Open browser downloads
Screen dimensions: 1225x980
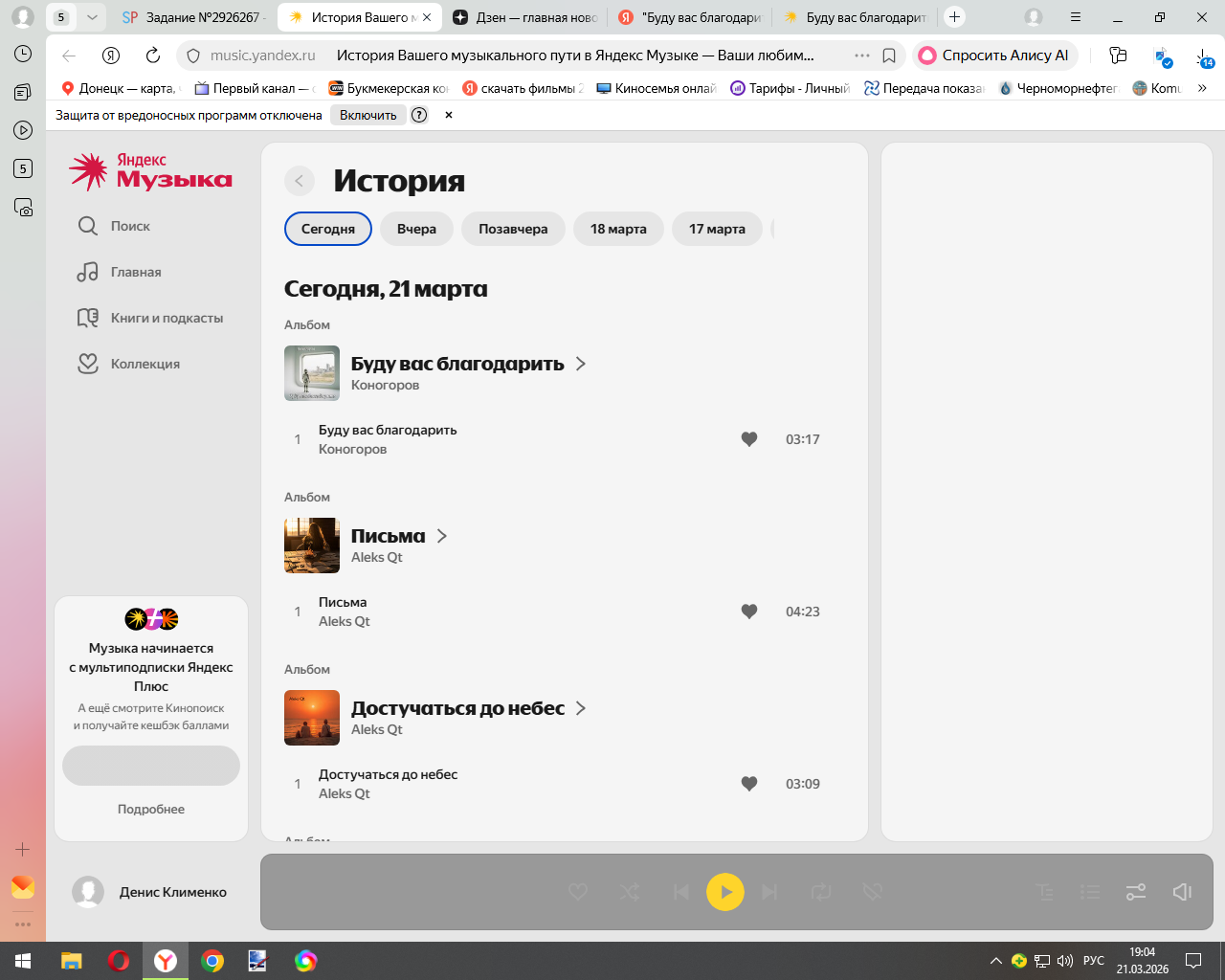pyautogui.click(x=1205, y=56)
